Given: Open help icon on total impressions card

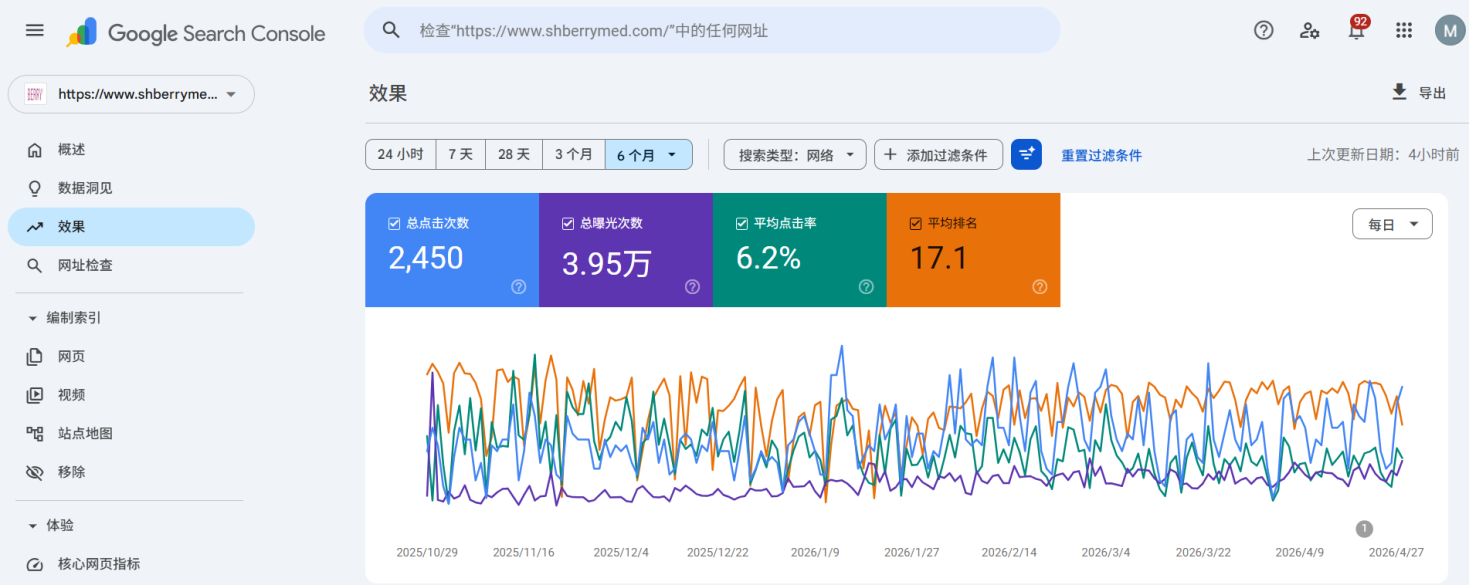Looking at the screenshot, I should pos(692,287).
